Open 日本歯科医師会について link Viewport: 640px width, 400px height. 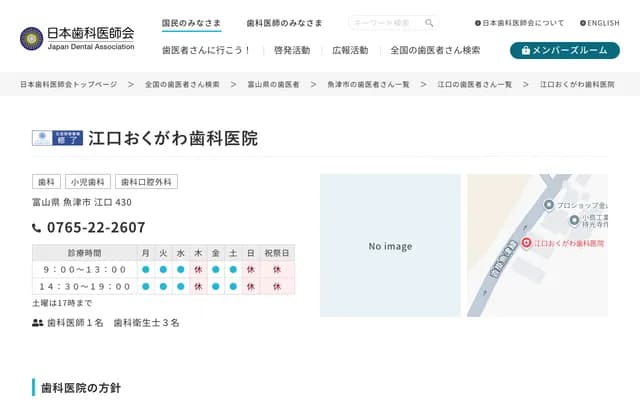519,22
